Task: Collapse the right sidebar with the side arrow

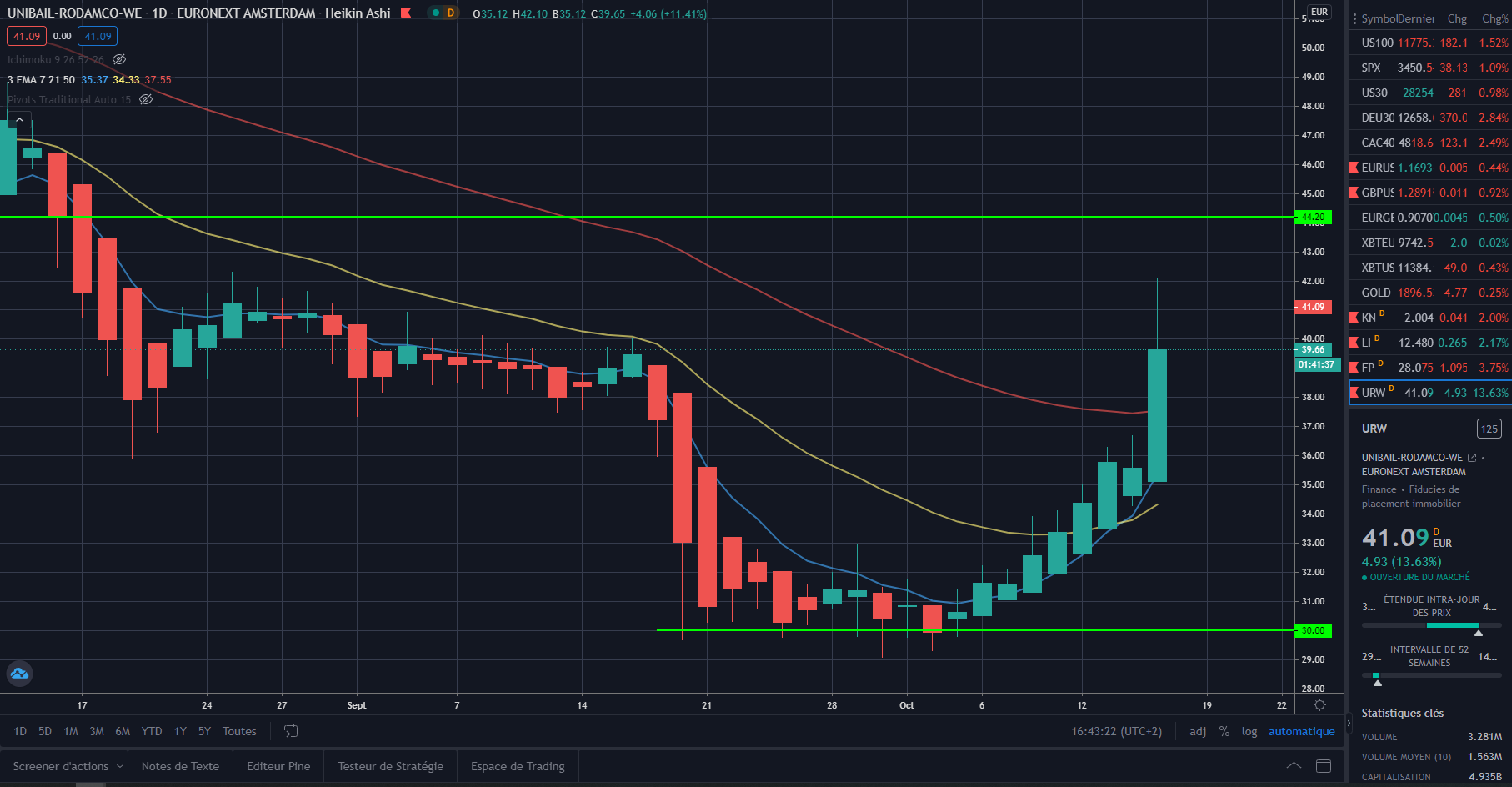Action: click(1348, 723)
